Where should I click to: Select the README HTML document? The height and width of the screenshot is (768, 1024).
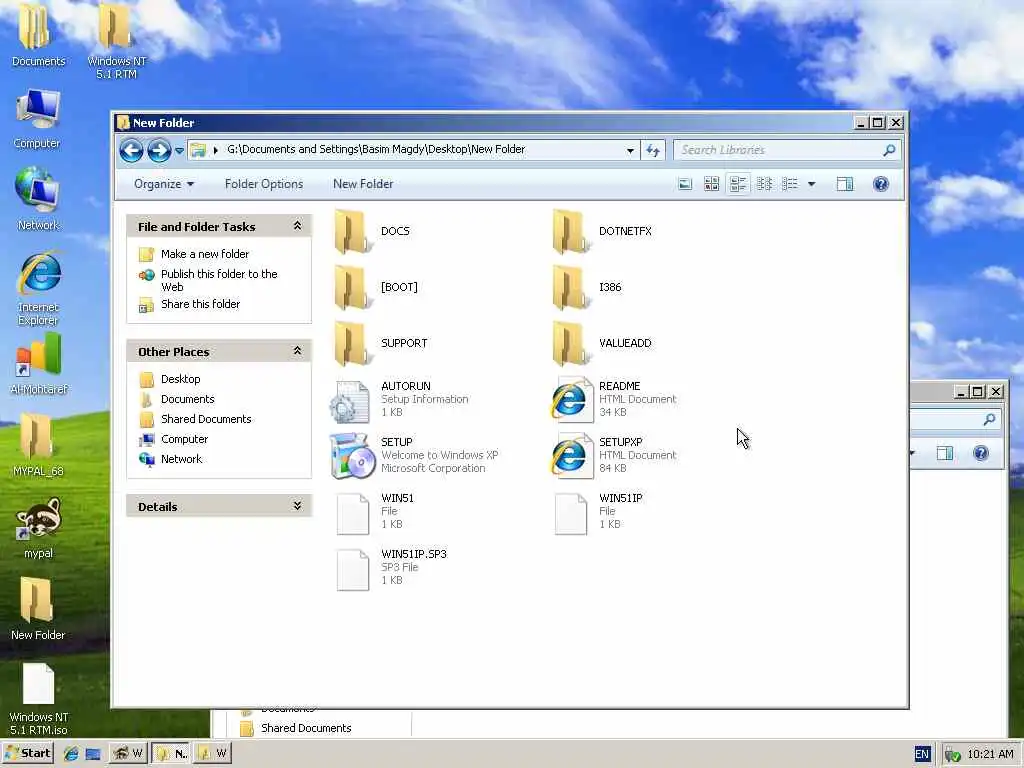pyautogui.click(x=614, y=400)
